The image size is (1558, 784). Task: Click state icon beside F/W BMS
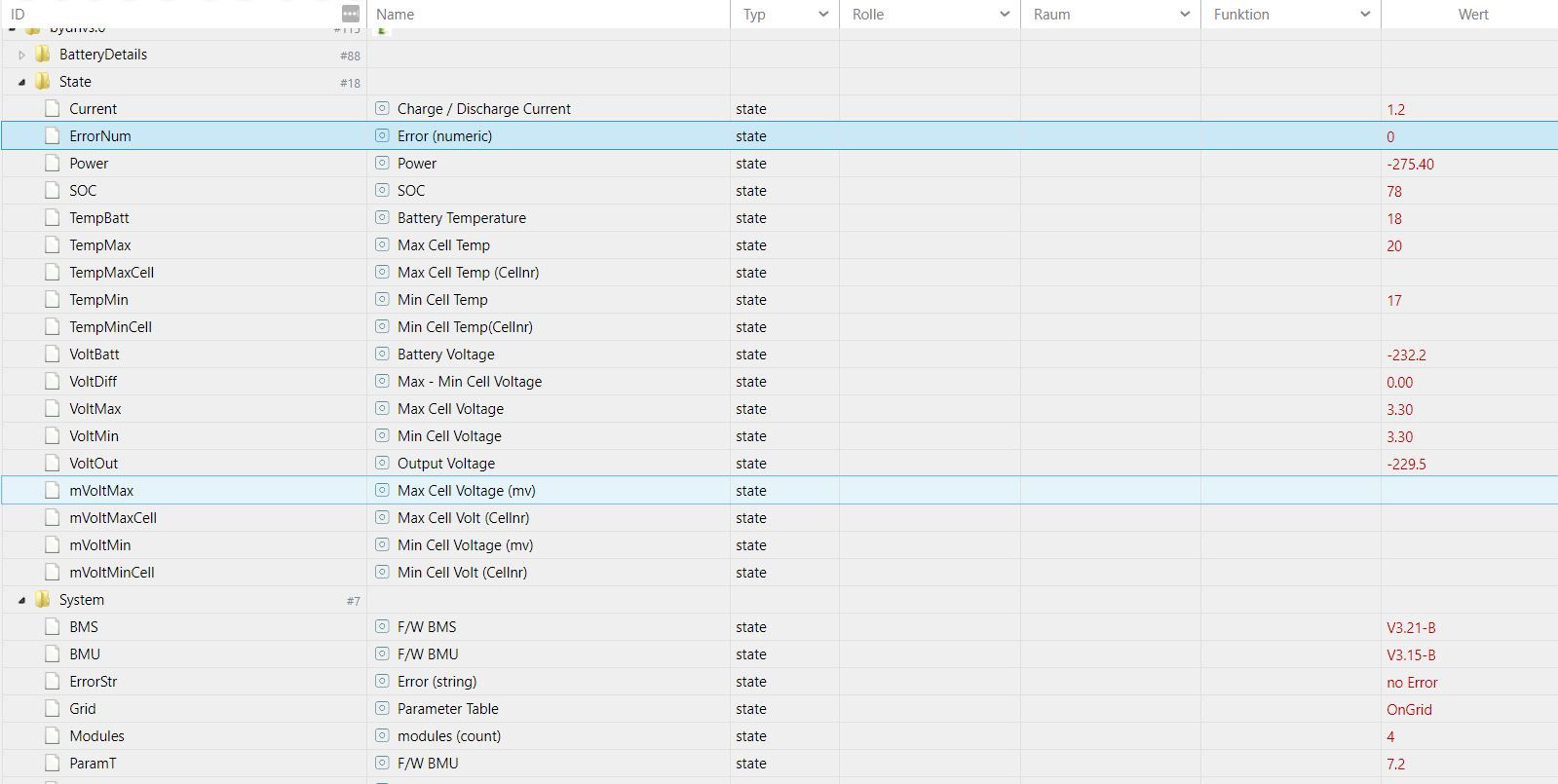click(x=382, y=627)
